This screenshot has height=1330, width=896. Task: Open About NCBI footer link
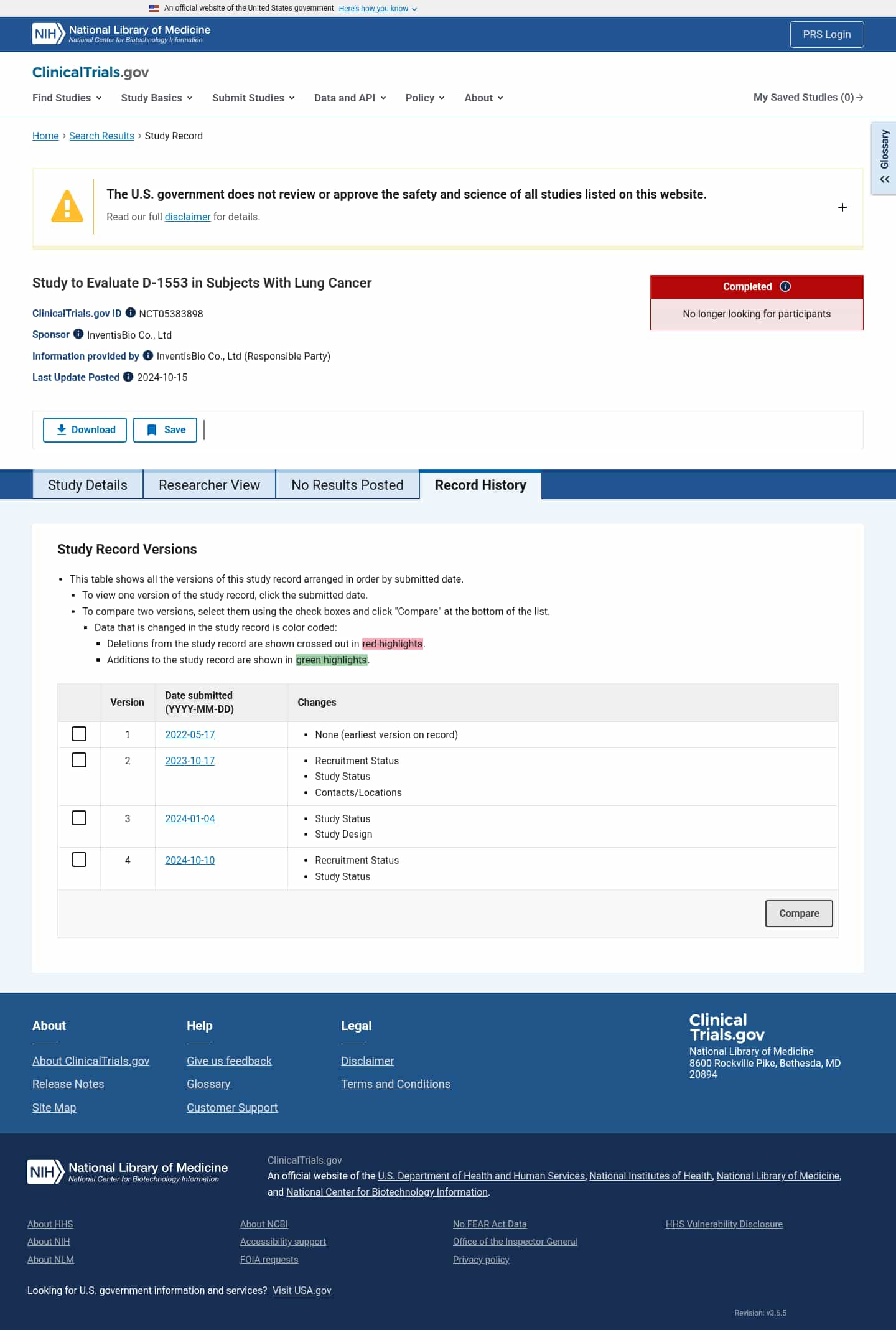point(264,1224)
